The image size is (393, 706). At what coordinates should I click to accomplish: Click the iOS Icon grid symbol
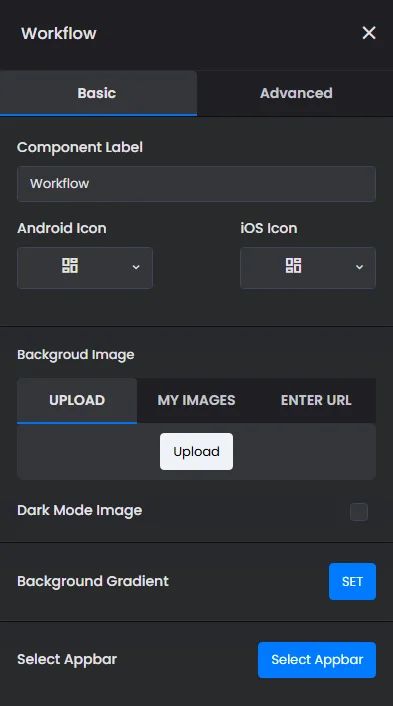point(294,266)
